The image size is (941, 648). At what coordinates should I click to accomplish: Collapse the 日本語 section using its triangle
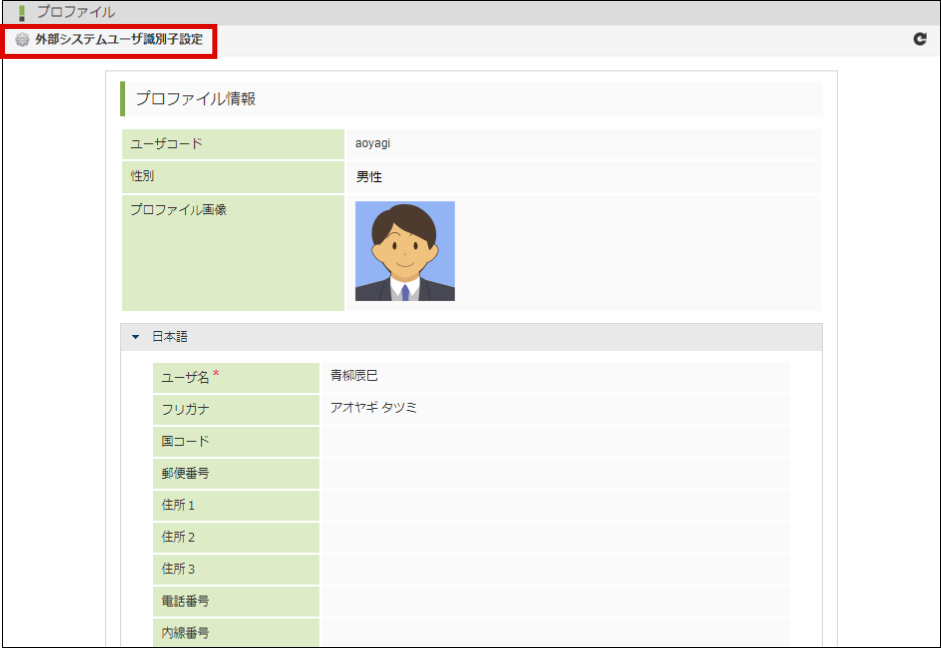pyautogui.click(x=136, y=338)
